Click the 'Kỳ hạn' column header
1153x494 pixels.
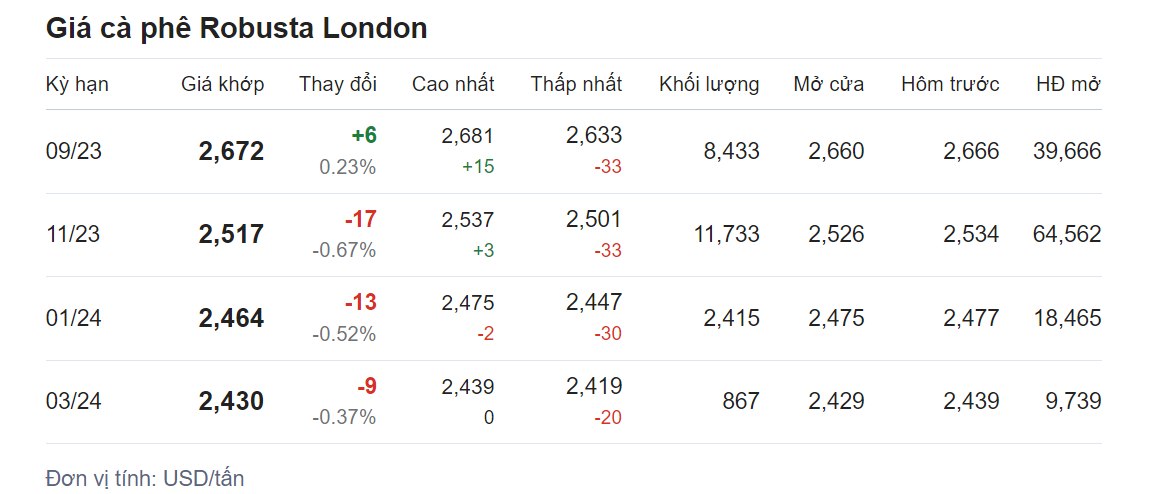coord(77,84)
